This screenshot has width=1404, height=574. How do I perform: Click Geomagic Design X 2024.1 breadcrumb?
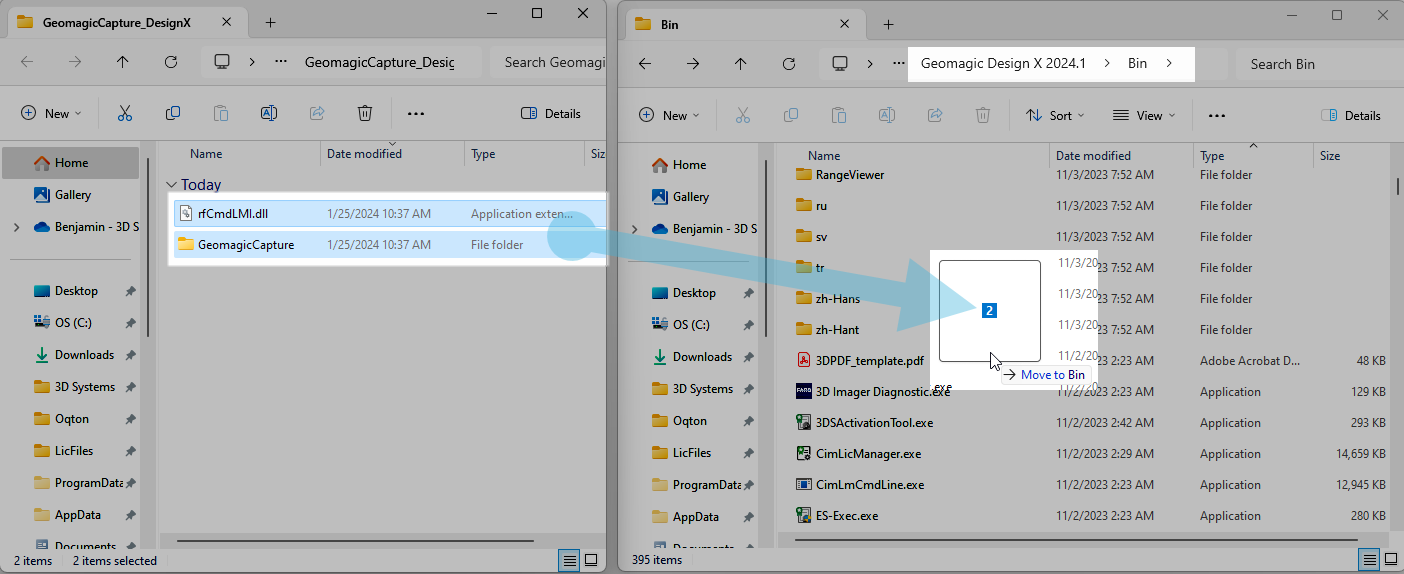click(1003, 63)
